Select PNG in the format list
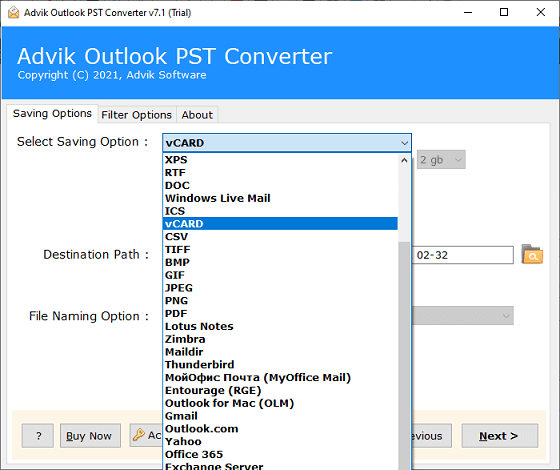The width and height of the screenshot is (560, 470). point(280,301)
